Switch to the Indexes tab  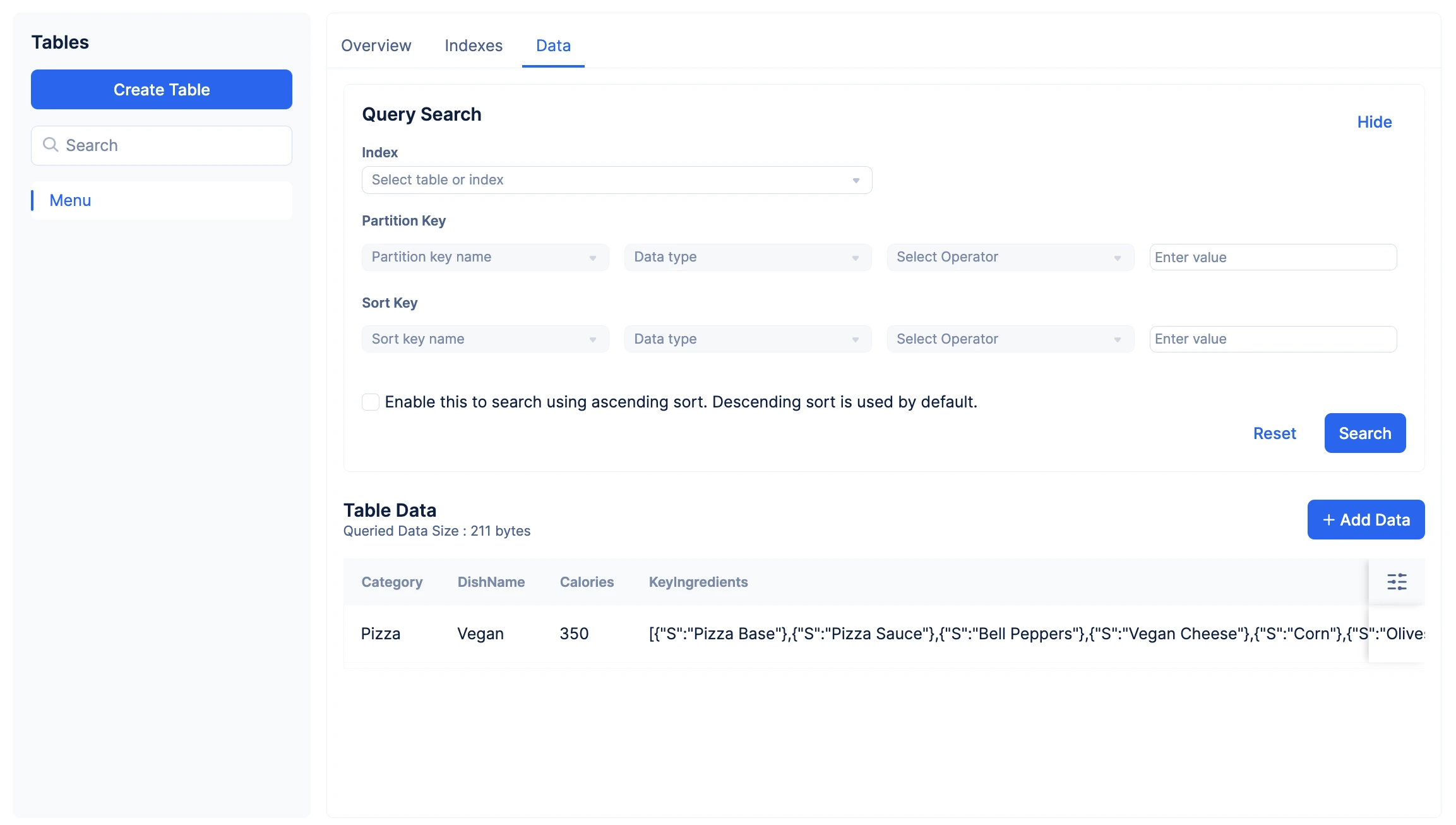click(x=474, y=45)
